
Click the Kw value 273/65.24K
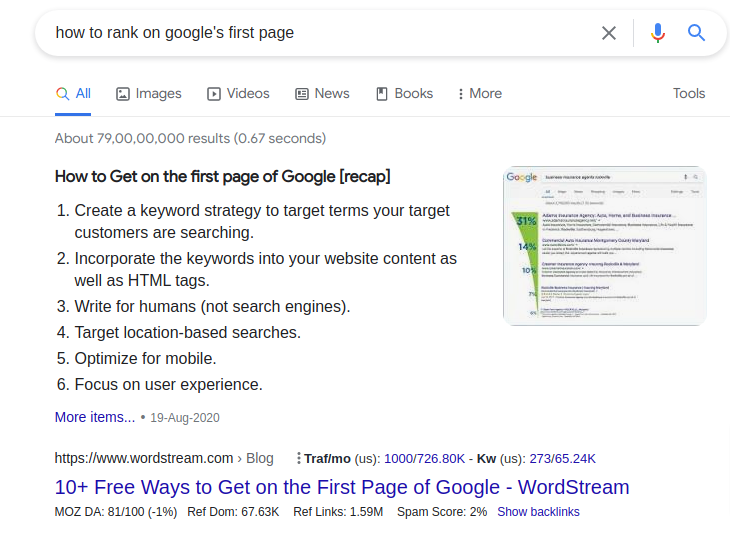click(562, 459)
